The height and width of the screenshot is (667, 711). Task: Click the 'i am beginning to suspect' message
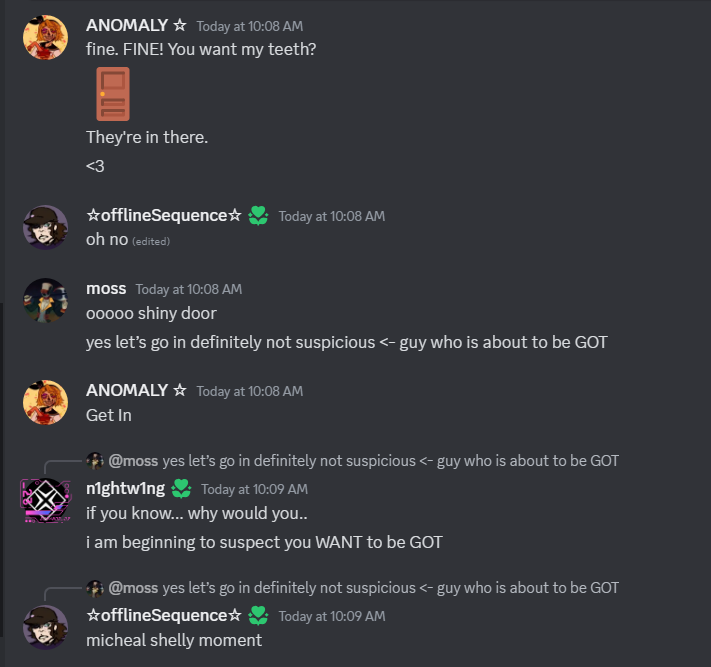pyautogui.click(x=264, y=542)
